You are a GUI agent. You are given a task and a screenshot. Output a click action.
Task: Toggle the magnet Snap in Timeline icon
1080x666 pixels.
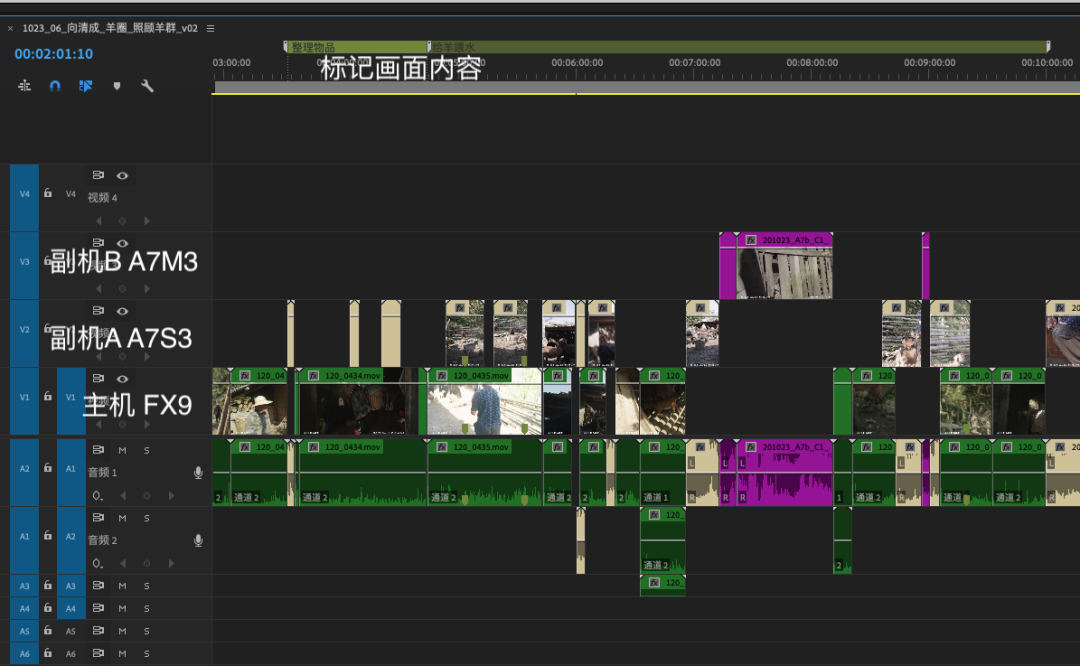[55, 86]
